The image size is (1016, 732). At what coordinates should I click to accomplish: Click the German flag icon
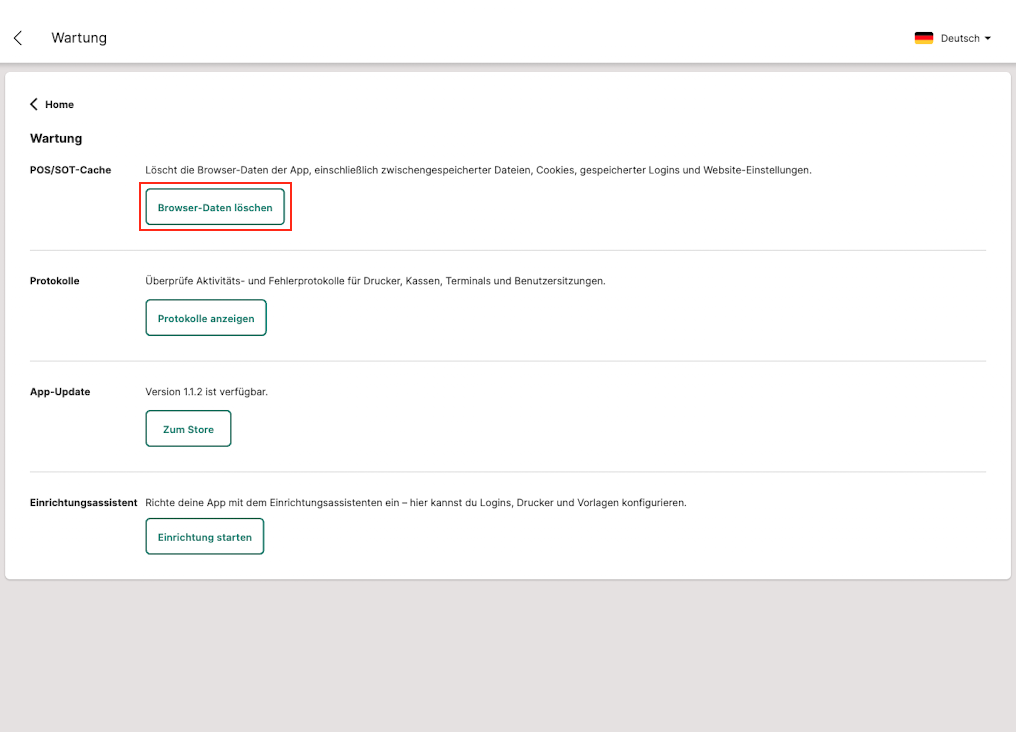pyautogui.click(x=923, y=38)
